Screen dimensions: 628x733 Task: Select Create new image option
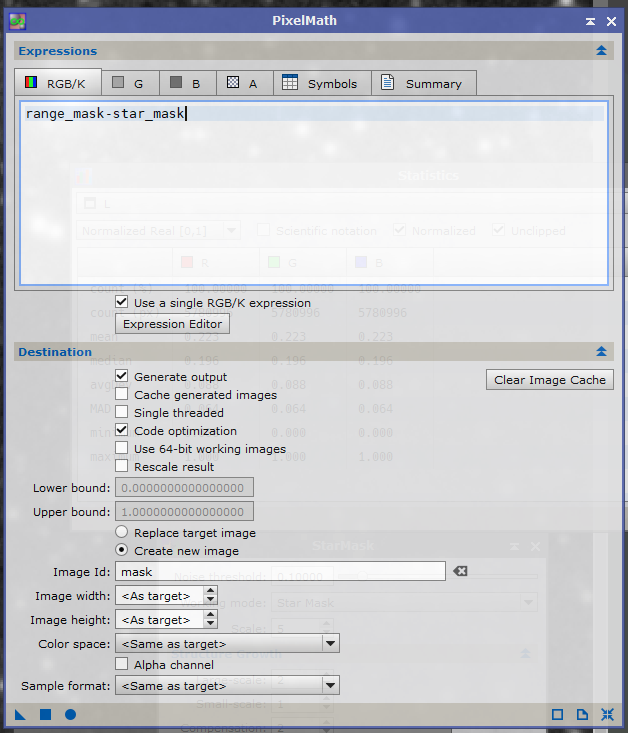122,550
